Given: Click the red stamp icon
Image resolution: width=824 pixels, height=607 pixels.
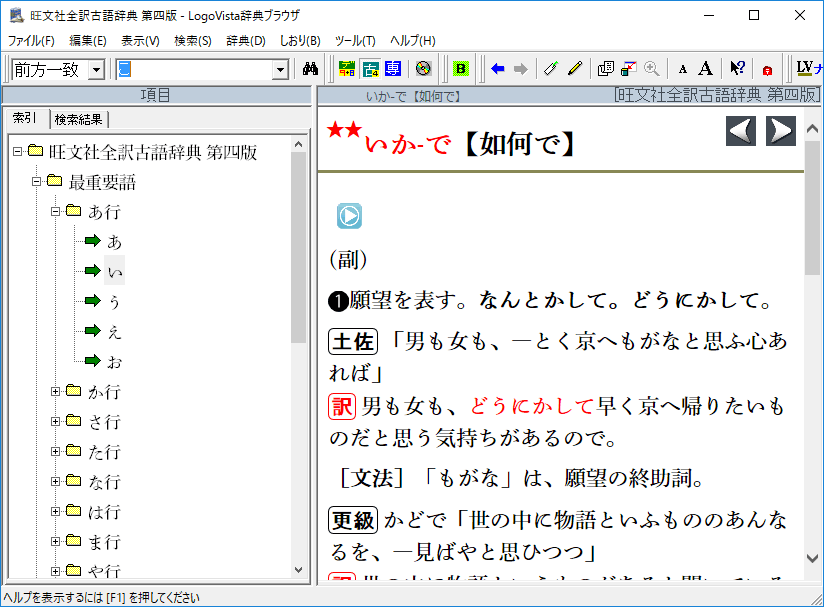Looking at the screenshot, I should click(767, 70).
